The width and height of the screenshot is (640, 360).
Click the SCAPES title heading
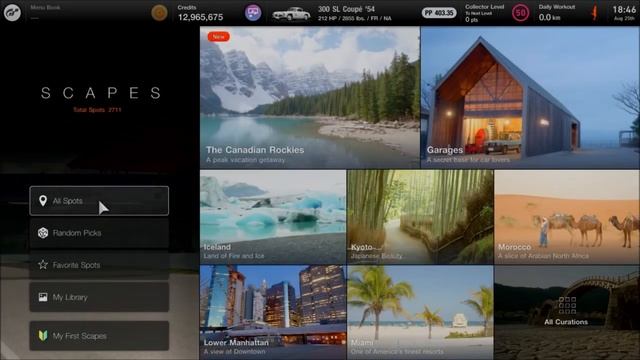(x=101, y=93)
